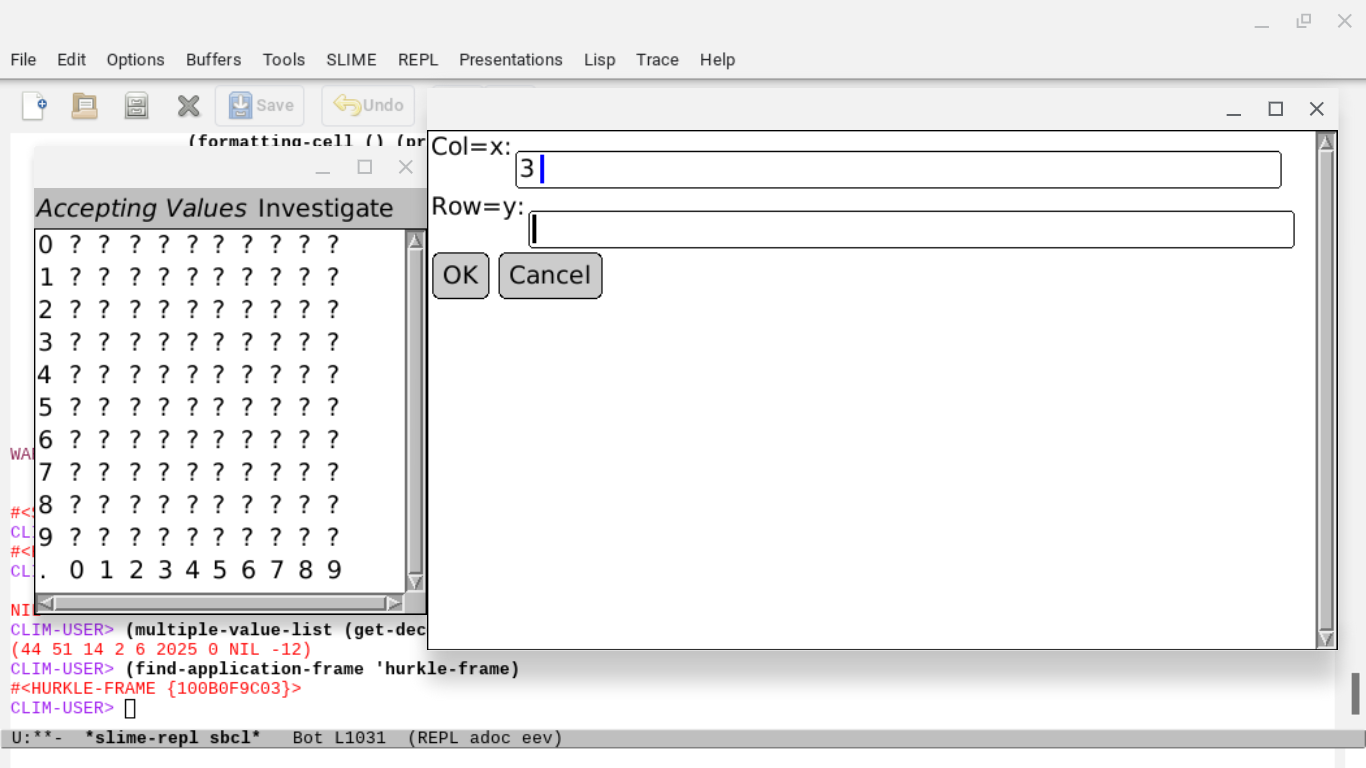Image resolution: width=1366 pixels, height=768 pixels.
Task: Open the SLIME menu
Action: click(351, 60)
